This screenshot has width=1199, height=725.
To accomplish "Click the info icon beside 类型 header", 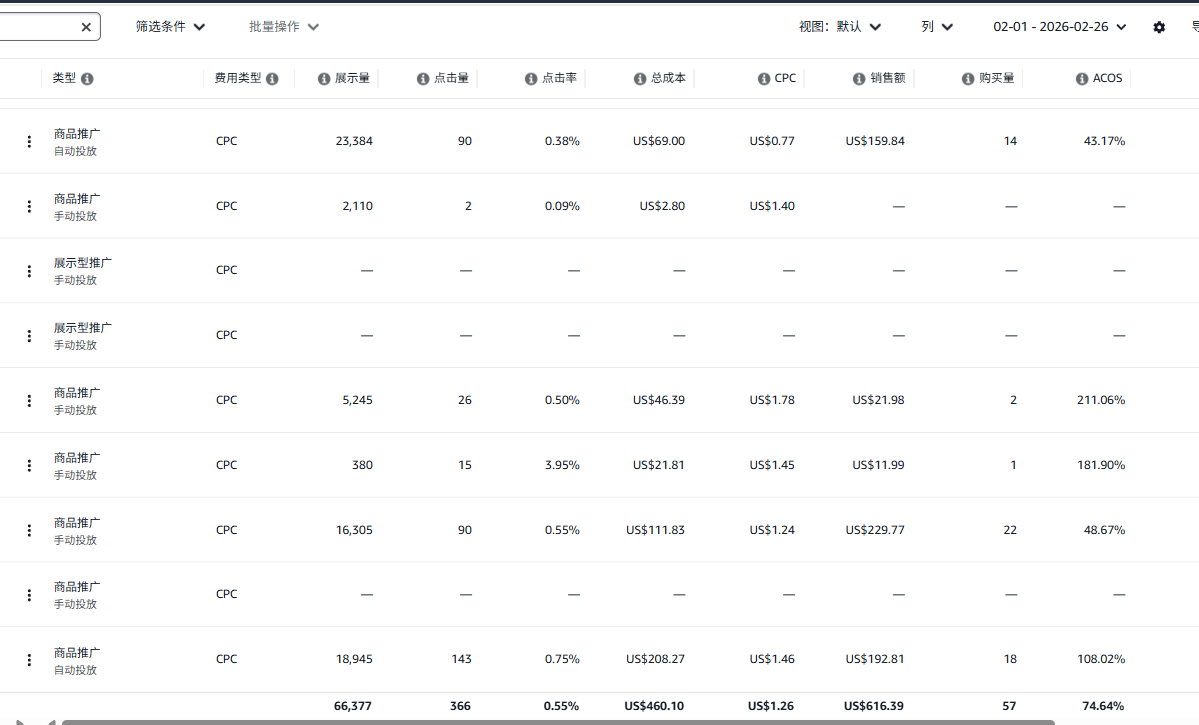I will (87, 79).
